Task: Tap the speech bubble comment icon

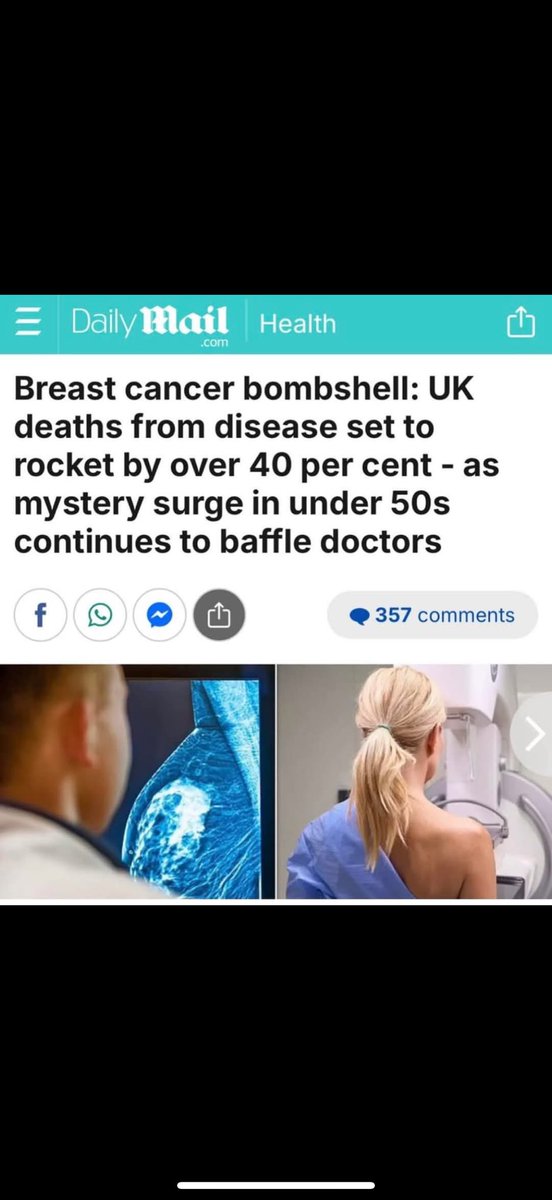Action: coord(360,616)
